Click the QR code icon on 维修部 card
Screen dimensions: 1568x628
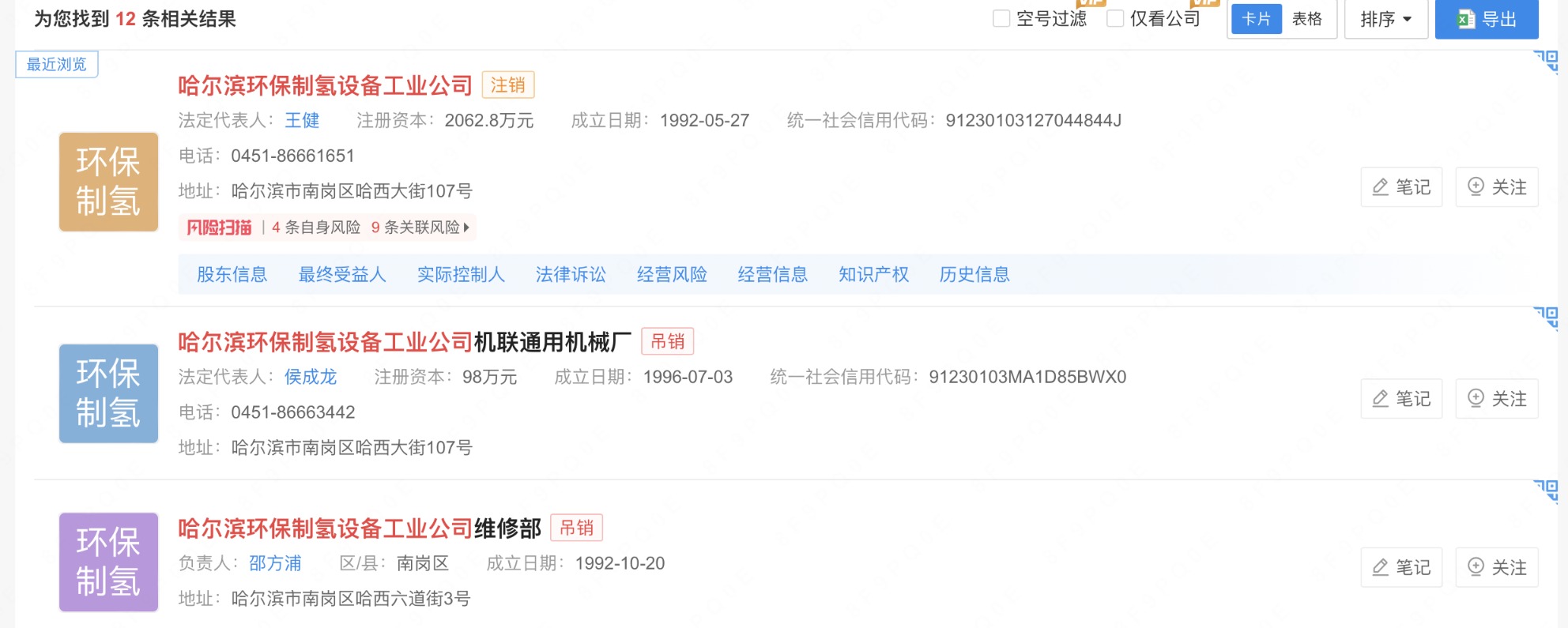[1547, 491]
